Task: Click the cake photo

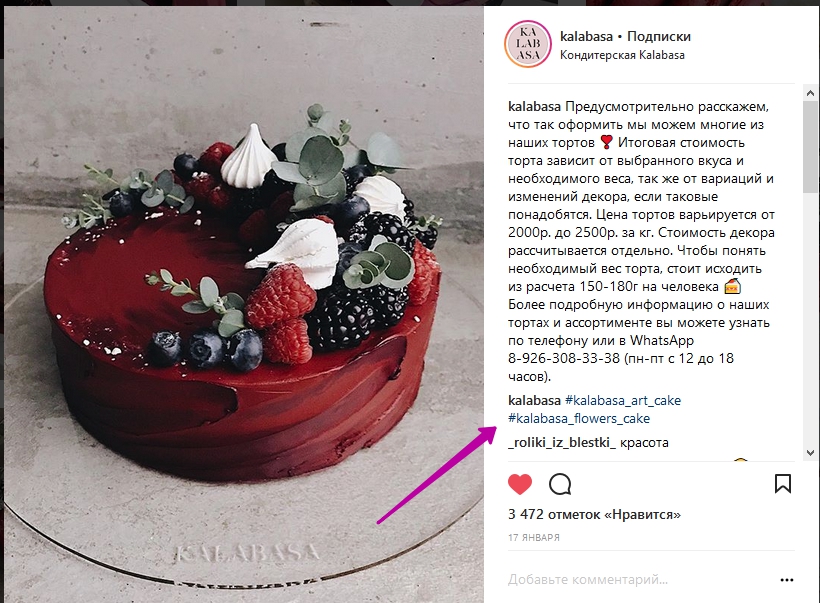Action: point(244,304)
